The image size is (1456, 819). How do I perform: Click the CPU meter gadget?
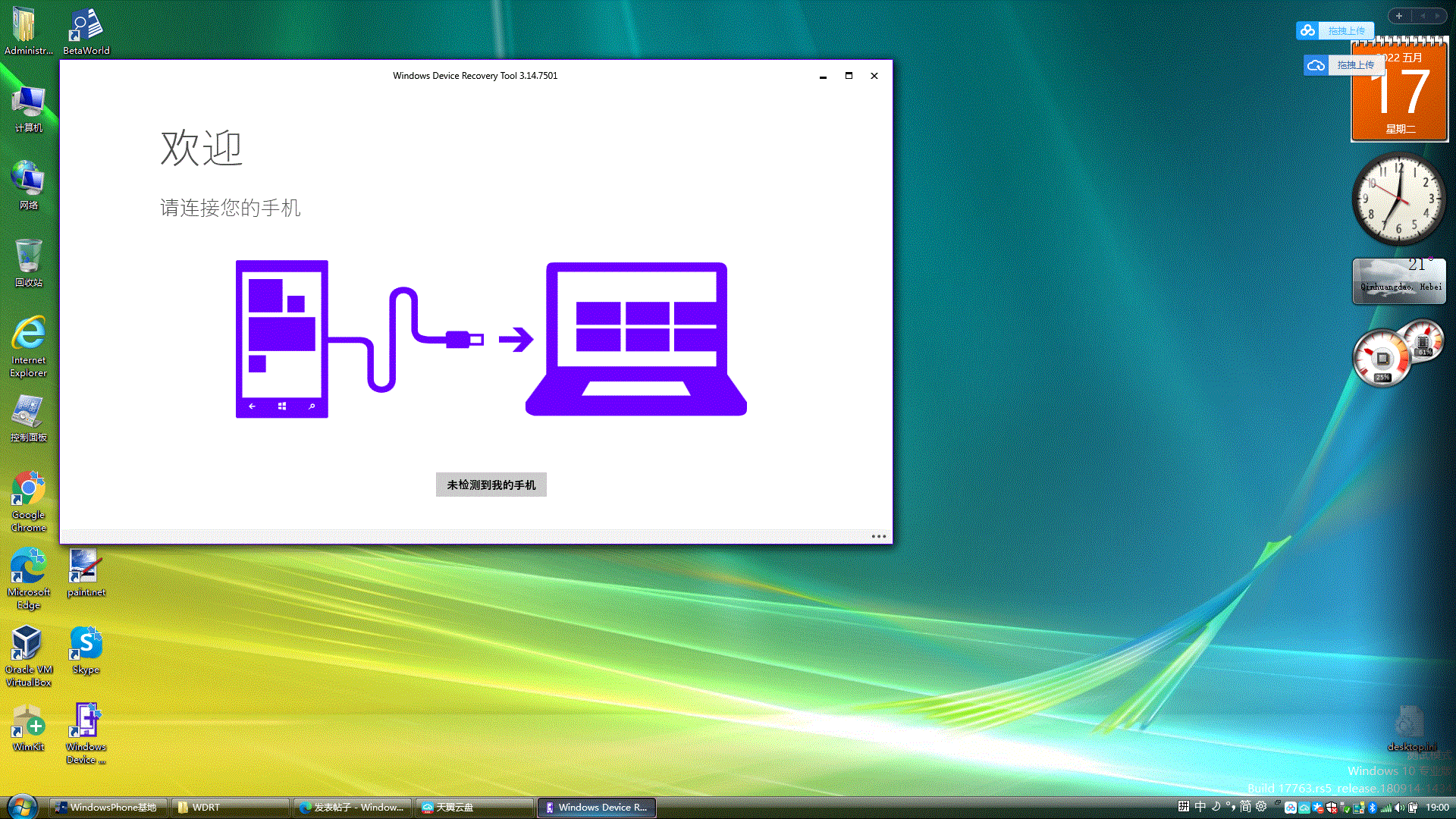click(1398, 353)
